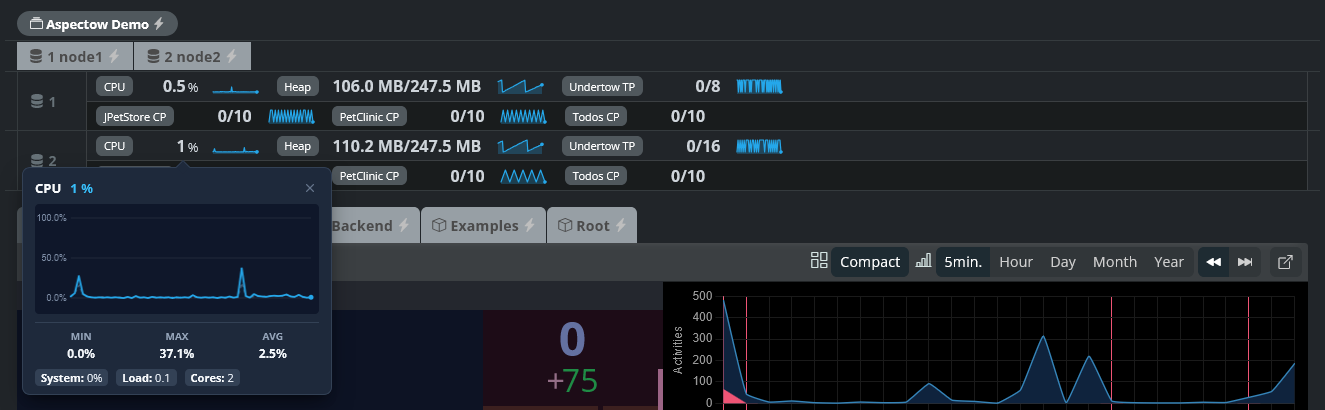This screenshot has height=410, width=1325.
Task: Click the System: 0% badge
Action: 70,378
